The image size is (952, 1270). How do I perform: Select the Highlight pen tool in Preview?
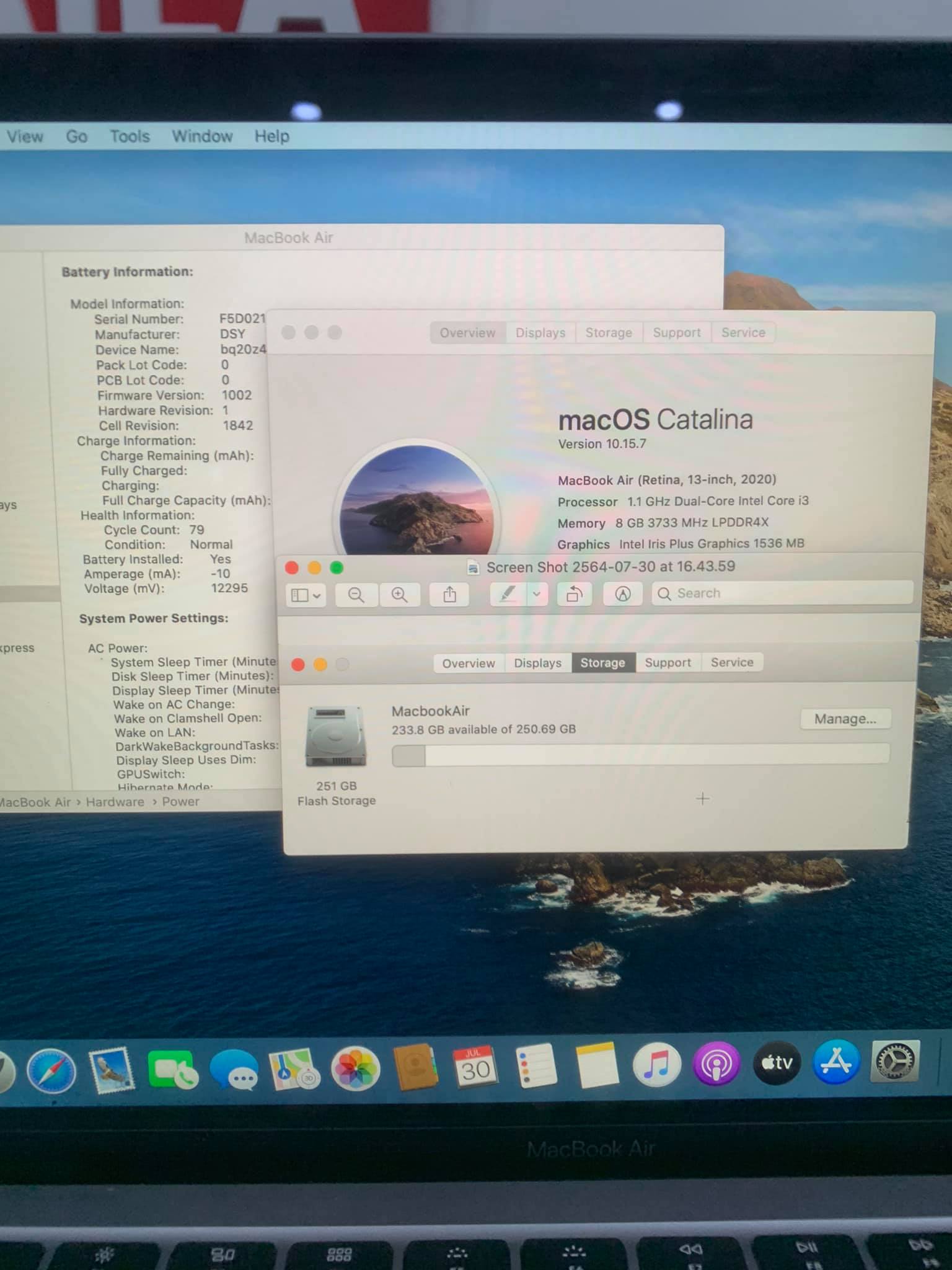coord(508,595)
